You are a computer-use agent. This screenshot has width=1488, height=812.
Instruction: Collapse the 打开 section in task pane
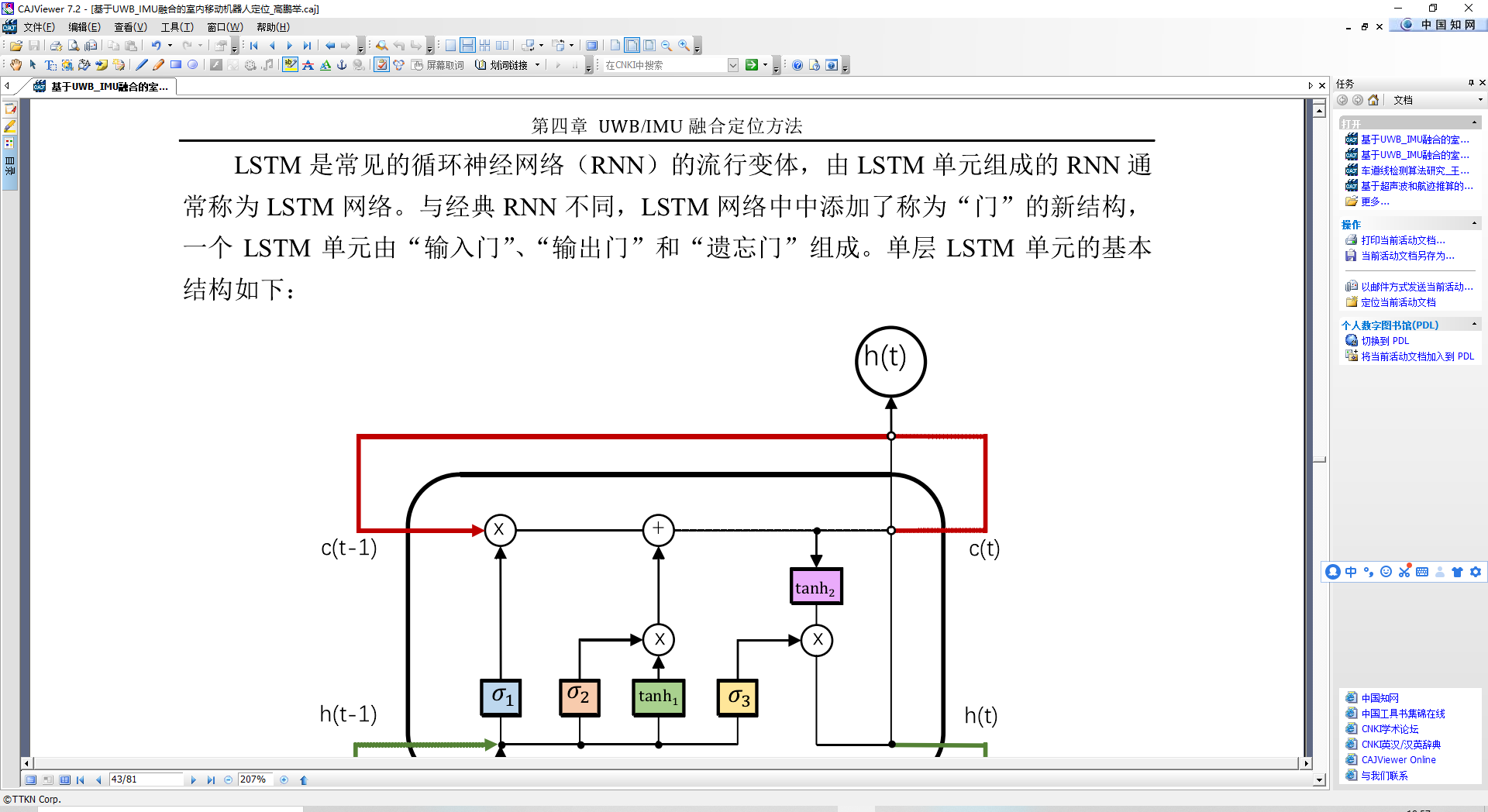1473,122
